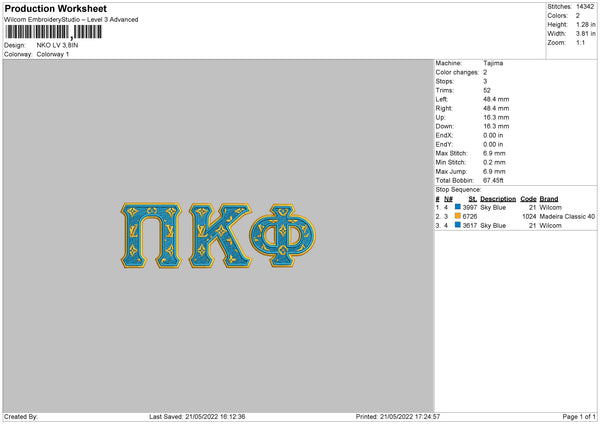
Task: Click the design name NKO LV 3,8IN
Action: (x=57, y=45)
